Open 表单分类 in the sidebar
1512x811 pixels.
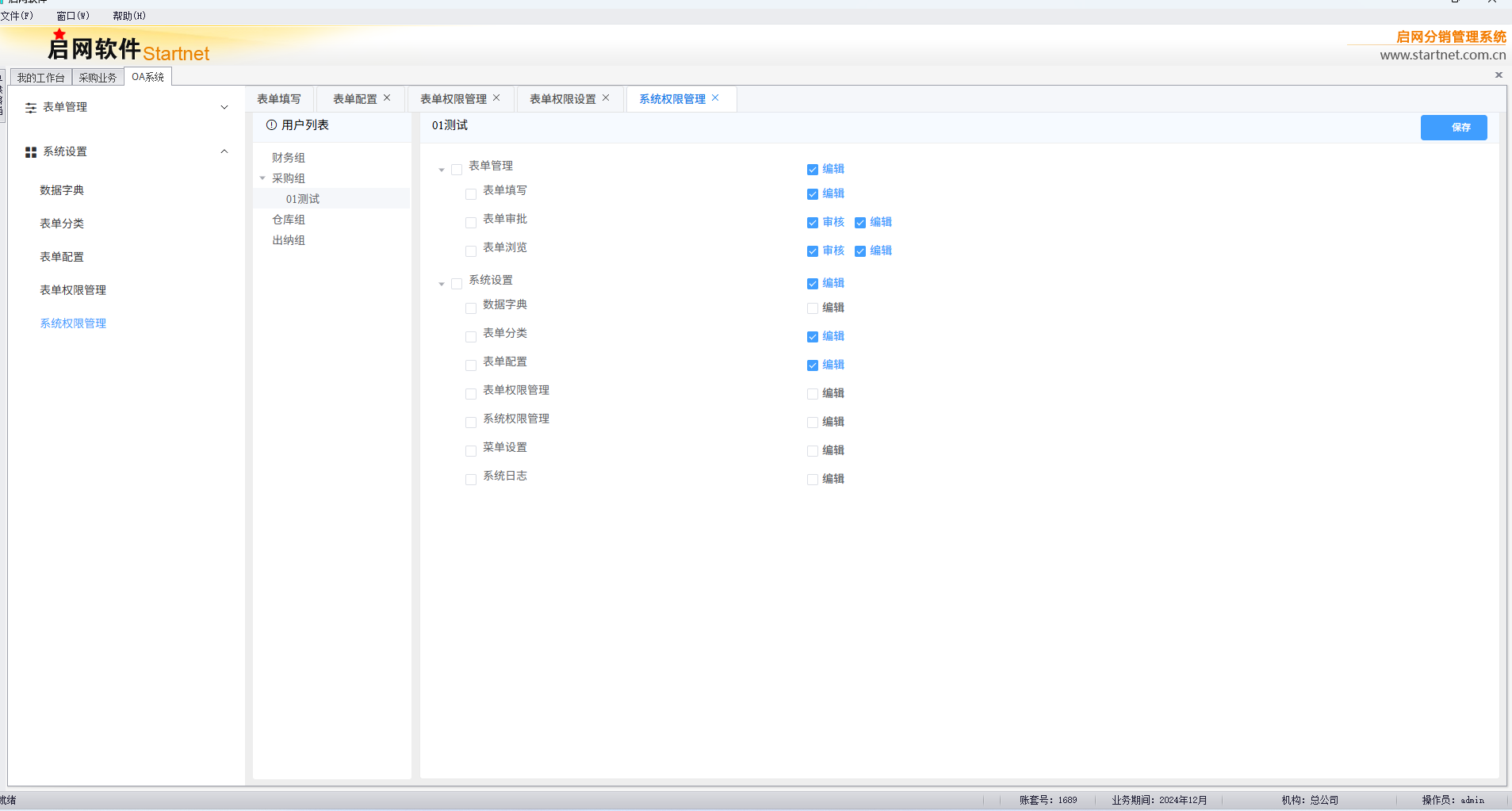click(x=62, y=224)
